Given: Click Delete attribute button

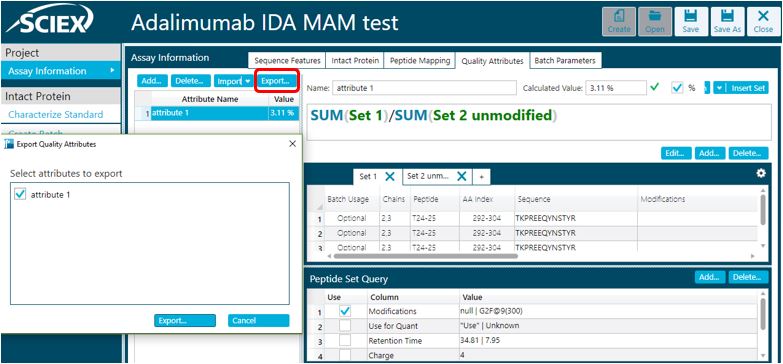Looking at the screenshot, I should tap(191, 81).
